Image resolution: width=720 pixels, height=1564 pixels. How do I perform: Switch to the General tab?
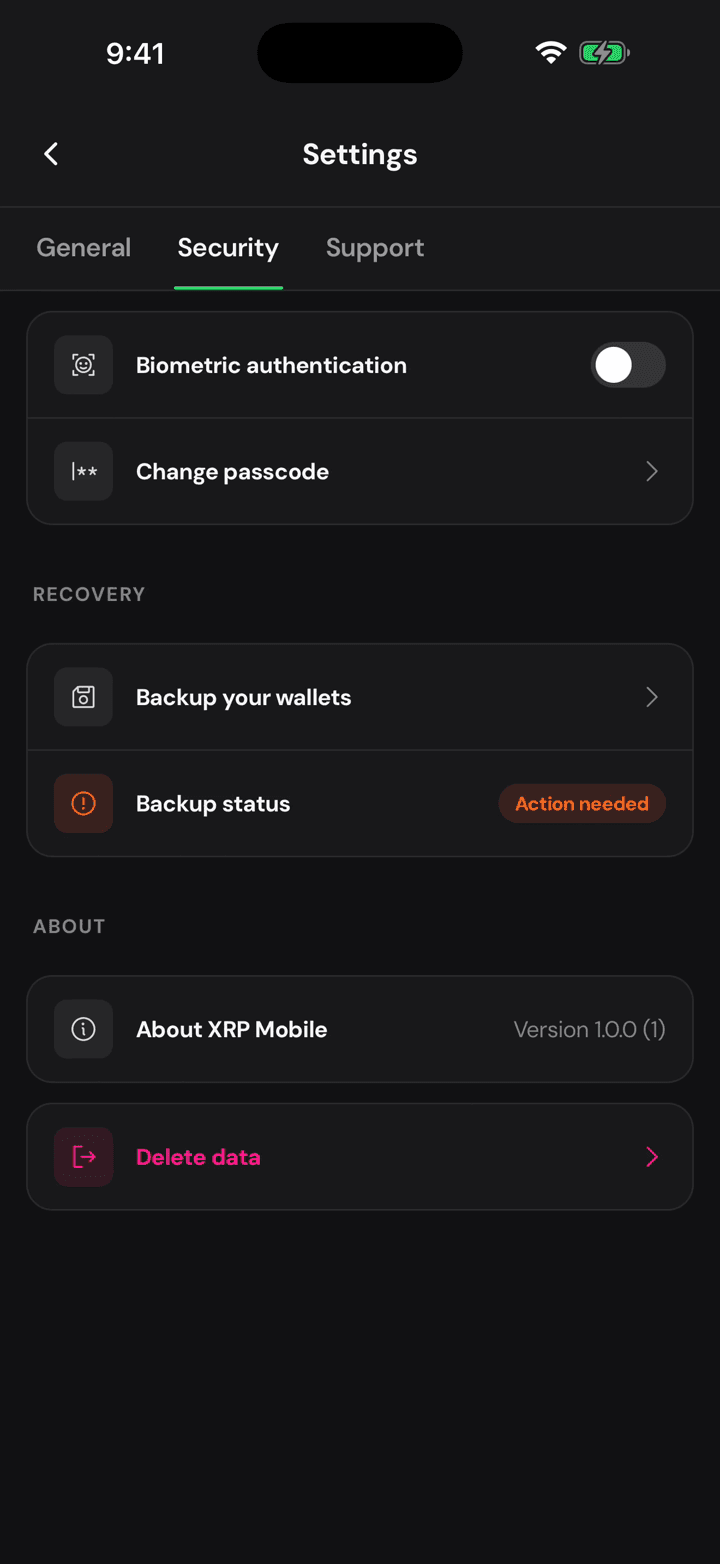click(x=84, y=248)
